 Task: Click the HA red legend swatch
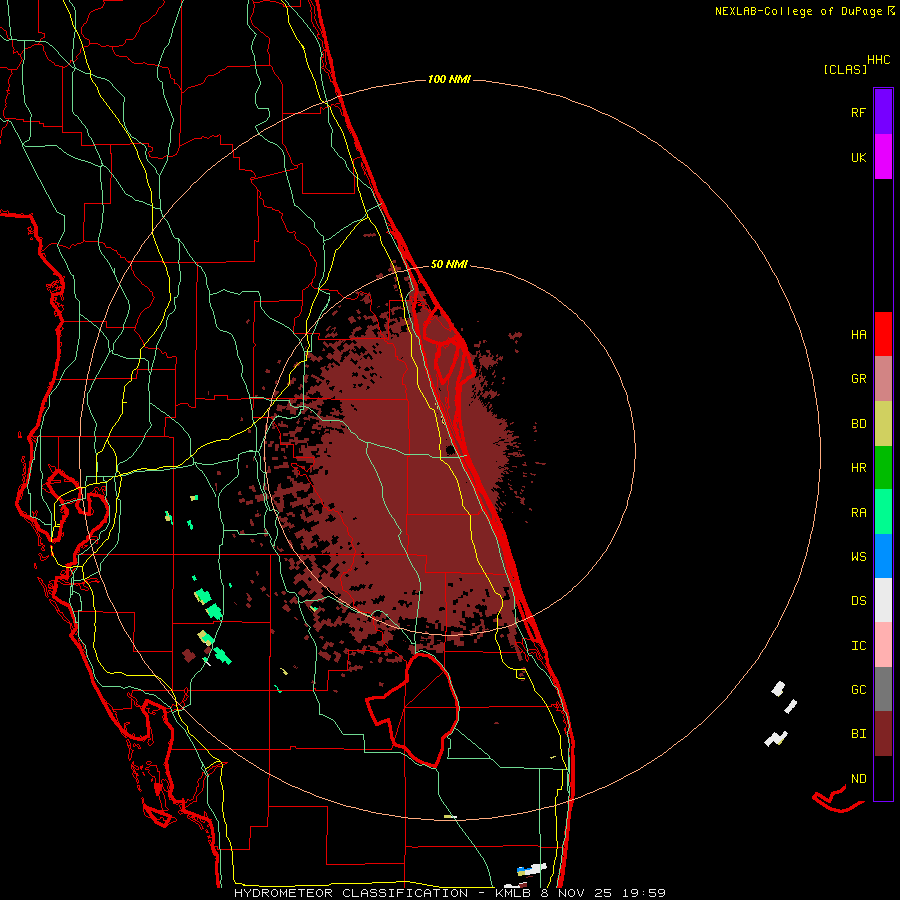883,334
